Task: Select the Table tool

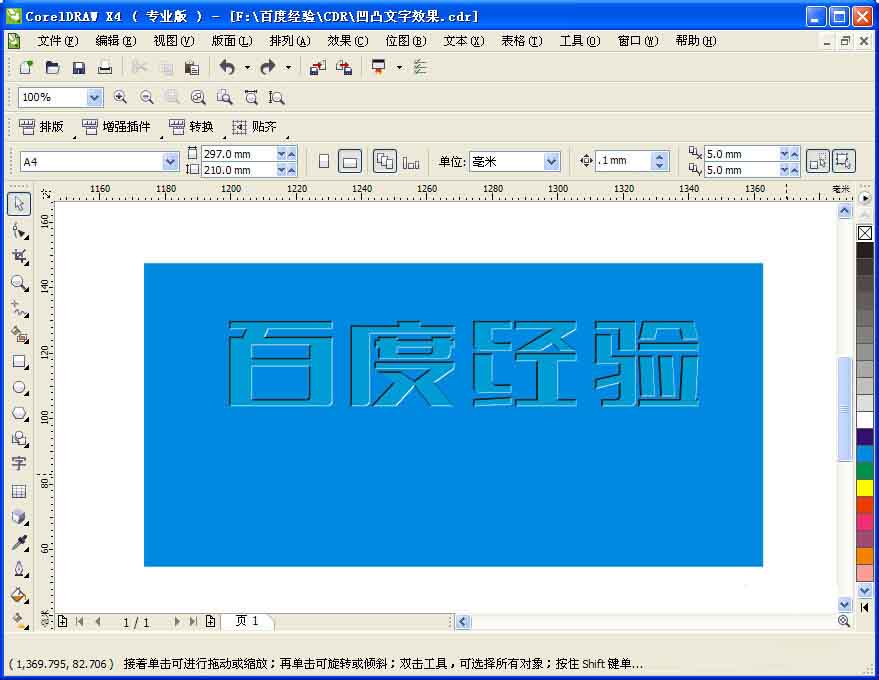Action: click(x=18, y=491)
